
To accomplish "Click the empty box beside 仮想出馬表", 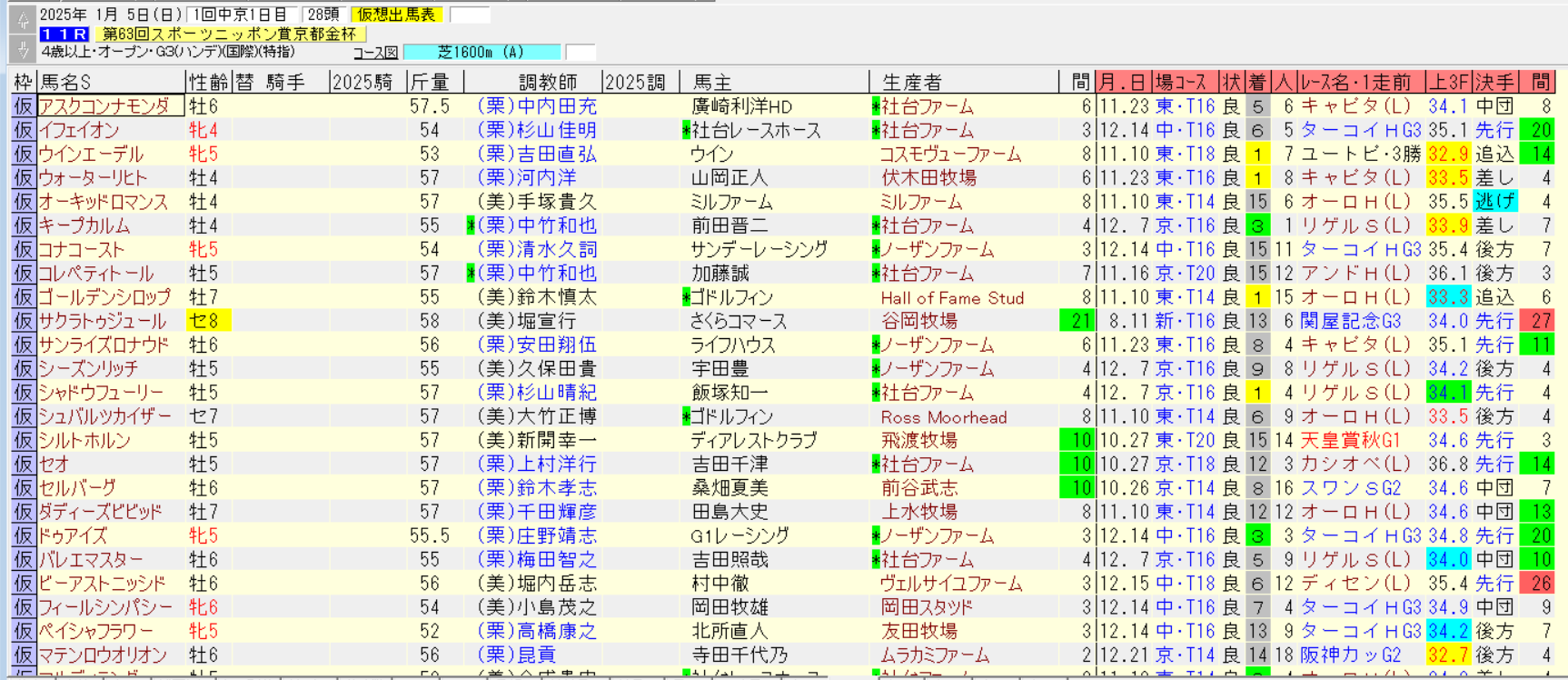I will pos(470,15).
